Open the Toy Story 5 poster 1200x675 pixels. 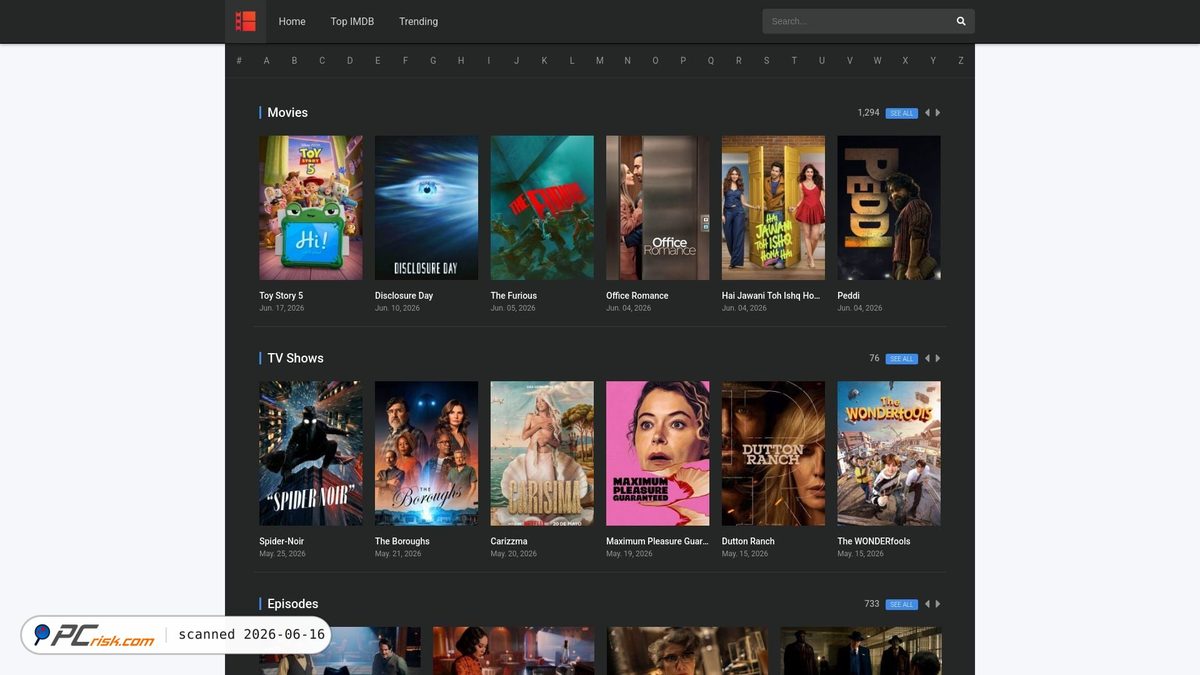pos(311,208)
